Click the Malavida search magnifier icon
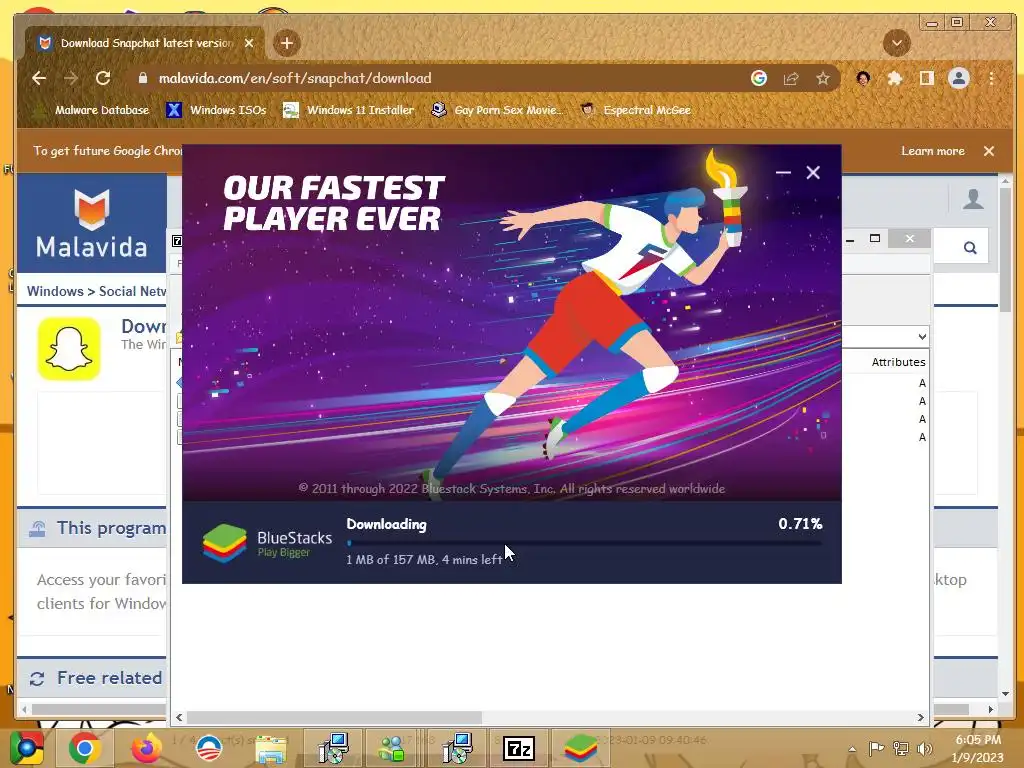The width and height of the screenshot is (1024, 768). point(970,248)
